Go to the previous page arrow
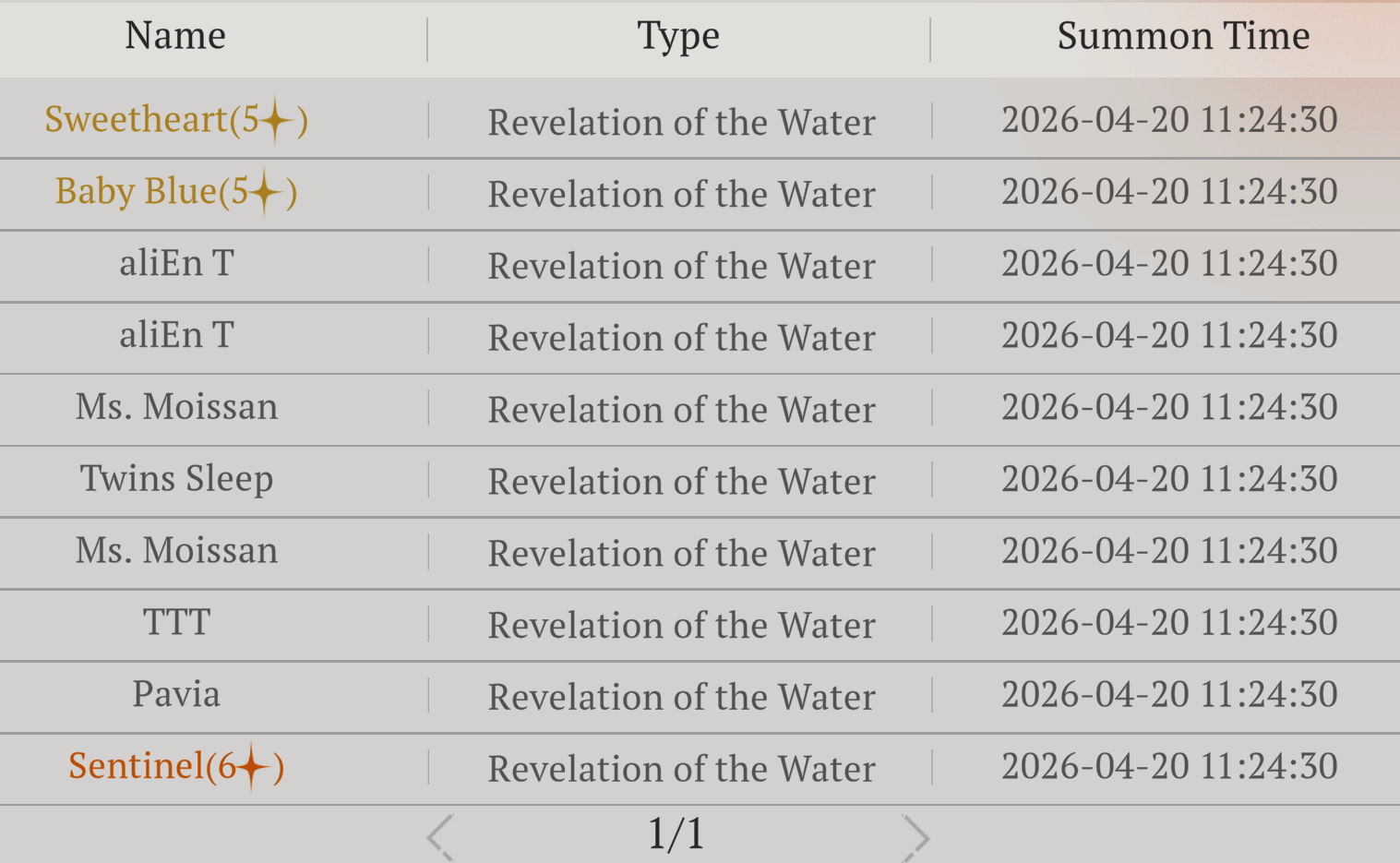 click(x=440, y=836)
